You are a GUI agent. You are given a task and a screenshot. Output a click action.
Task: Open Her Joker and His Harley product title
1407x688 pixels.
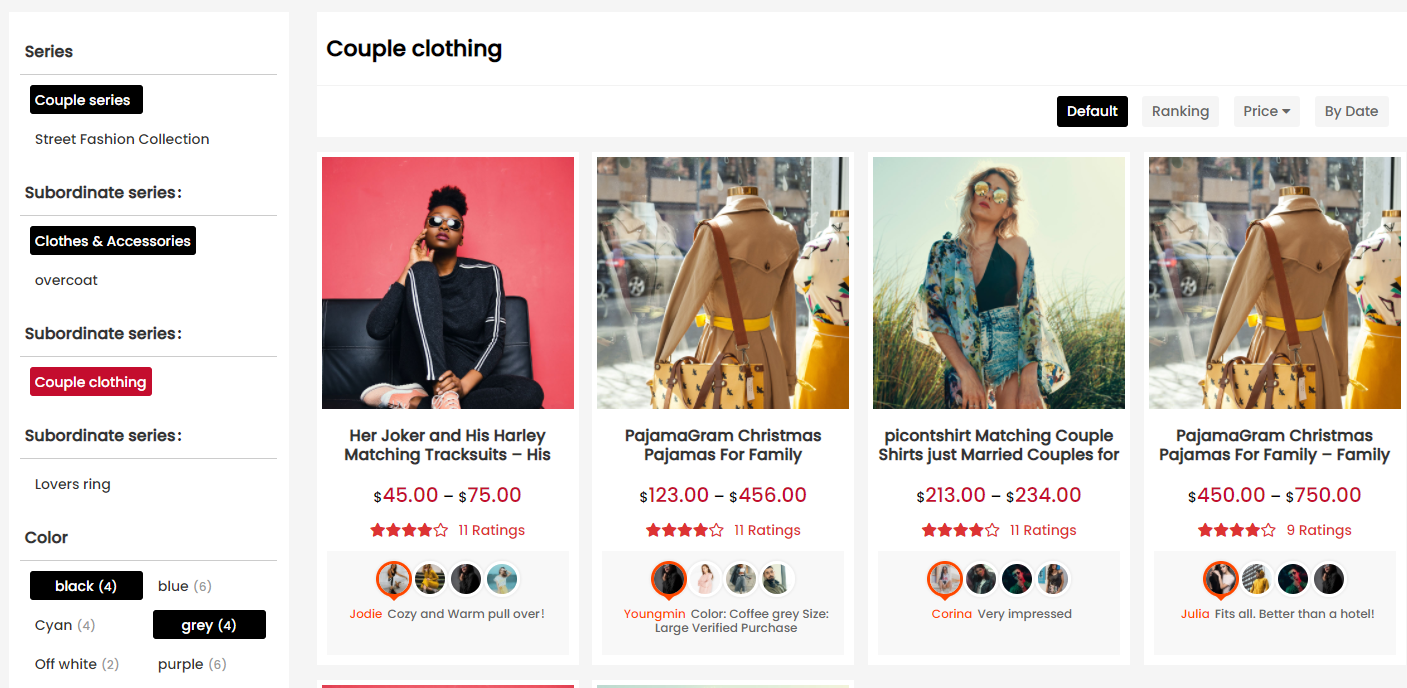448,445
